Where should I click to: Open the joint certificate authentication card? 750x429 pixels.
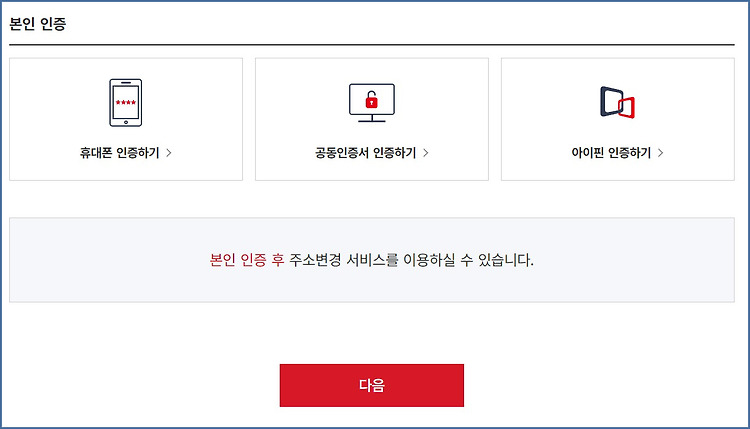[x=372, y=119]
